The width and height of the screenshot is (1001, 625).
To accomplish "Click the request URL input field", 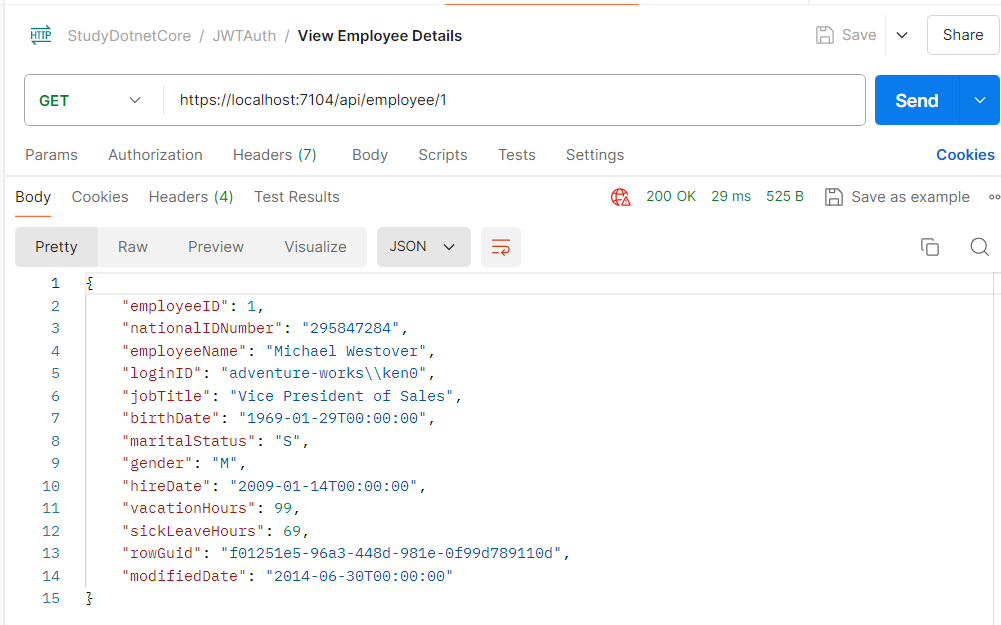I will [x=514, y=100].
